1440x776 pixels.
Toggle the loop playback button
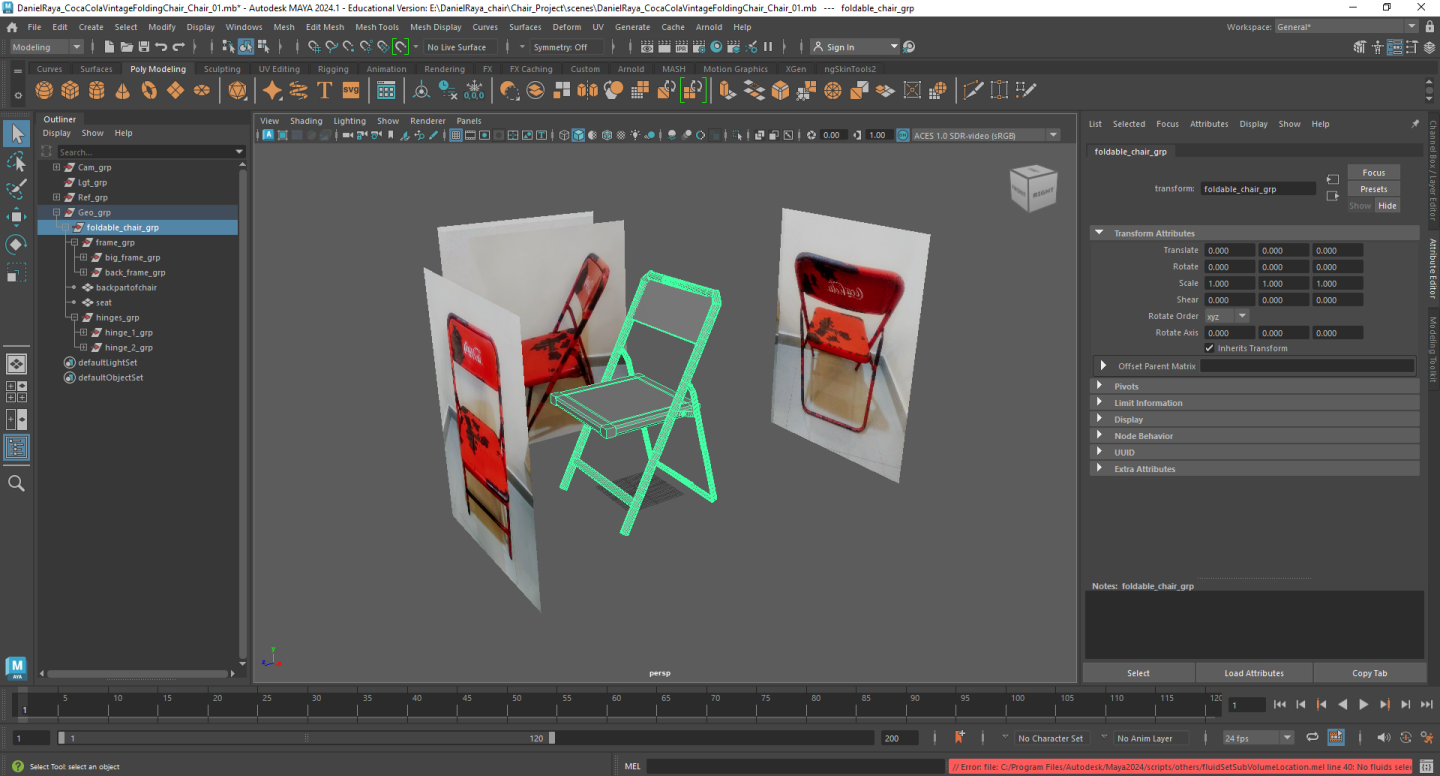pyautogui.click(x=1312, y=738)
